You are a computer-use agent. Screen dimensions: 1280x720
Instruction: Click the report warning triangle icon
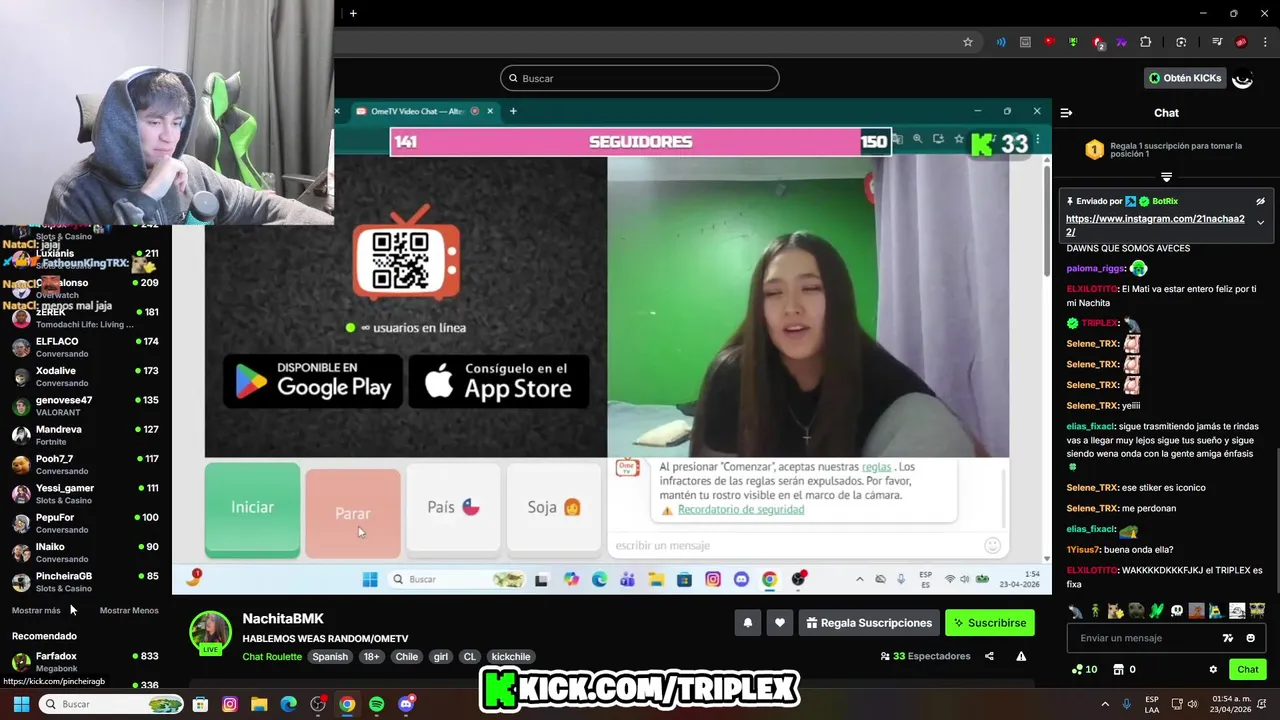[x=1021, y=656]
